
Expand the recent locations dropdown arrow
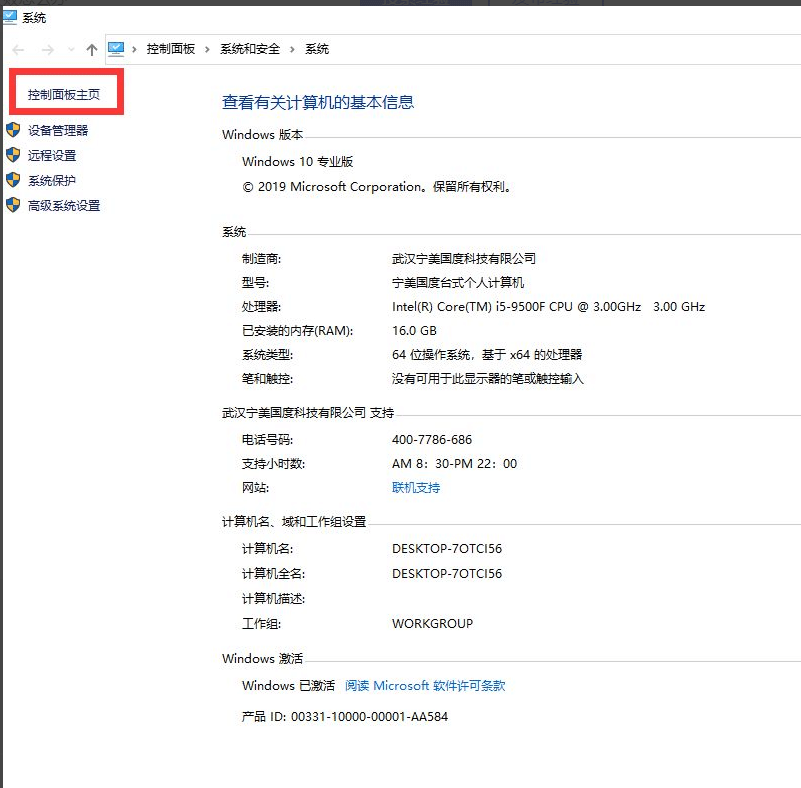69,48
